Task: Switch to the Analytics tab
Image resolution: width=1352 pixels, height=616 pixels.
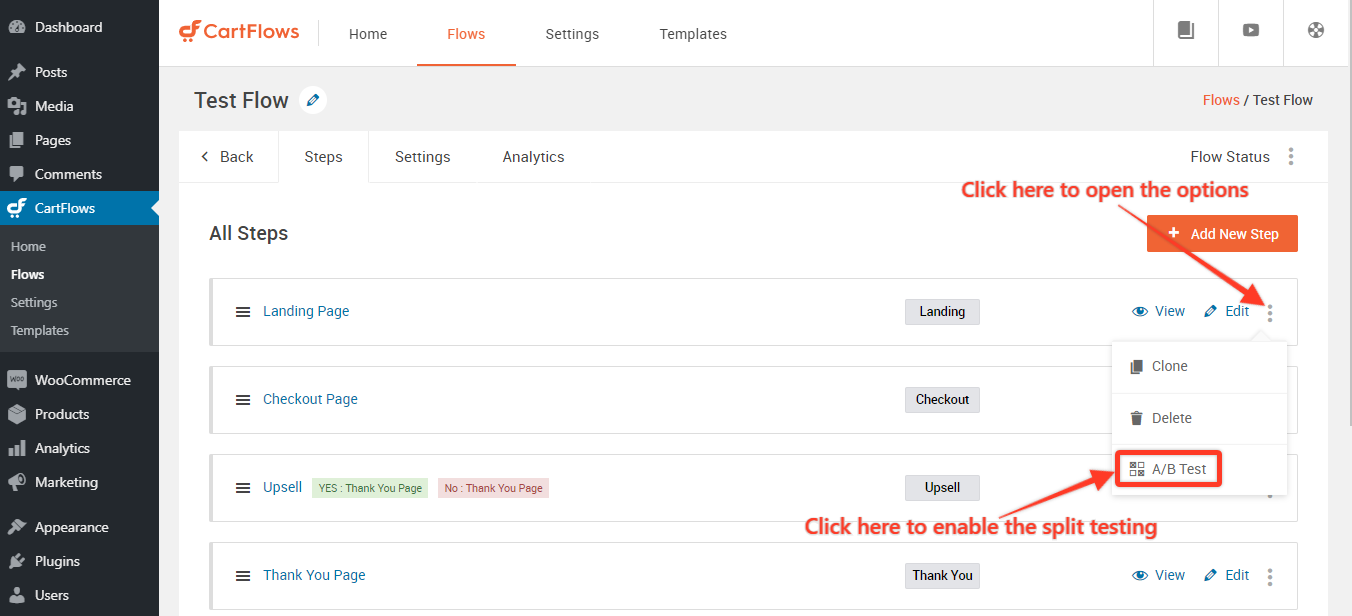Action: (533, 157)
